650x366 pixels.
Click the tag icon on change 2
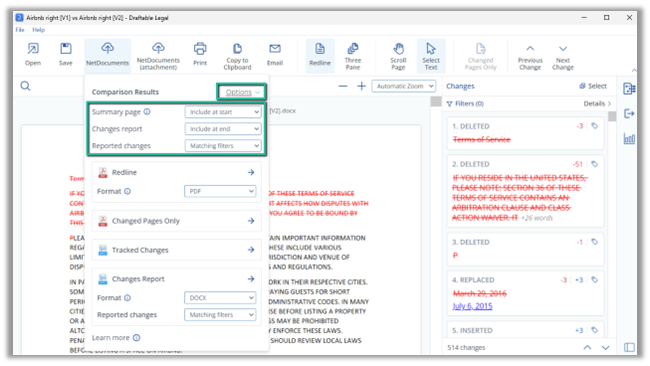594,164
